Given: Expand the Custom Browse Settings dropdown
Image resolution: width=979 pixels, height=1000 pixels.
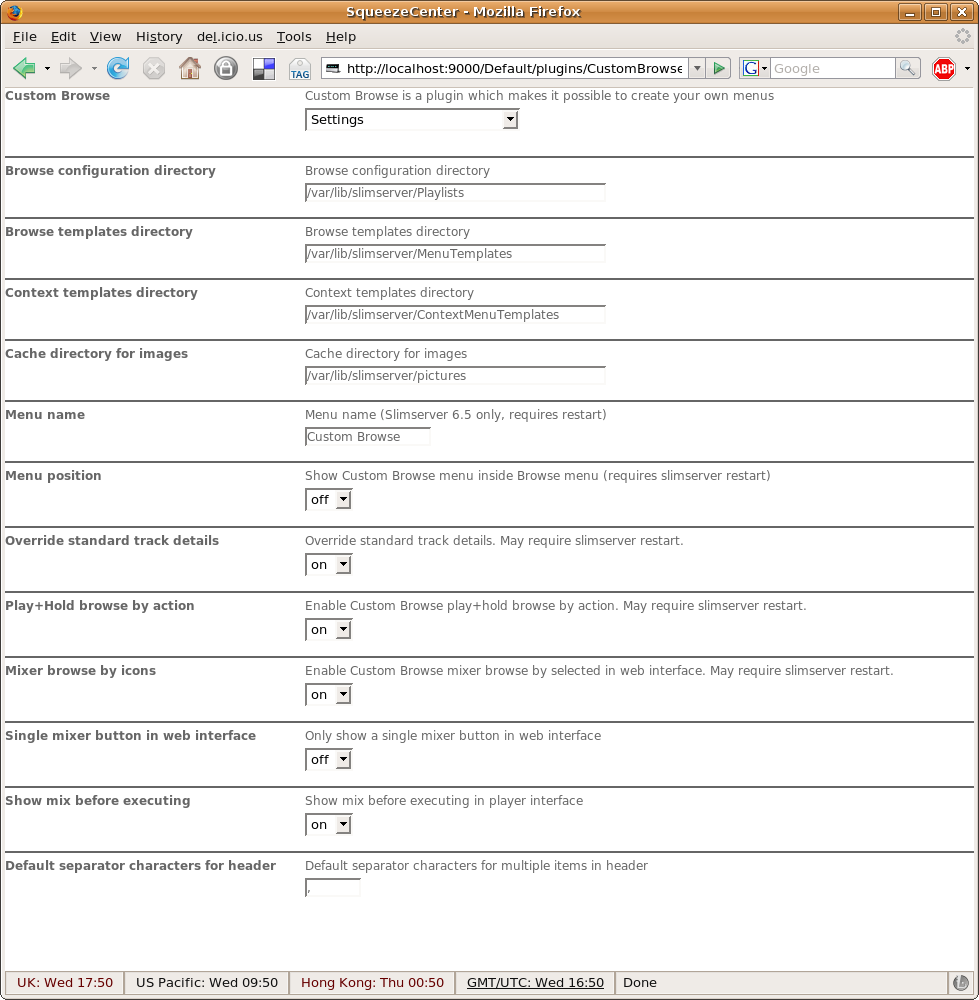Looking at the screenshot, I should [411, 119].
